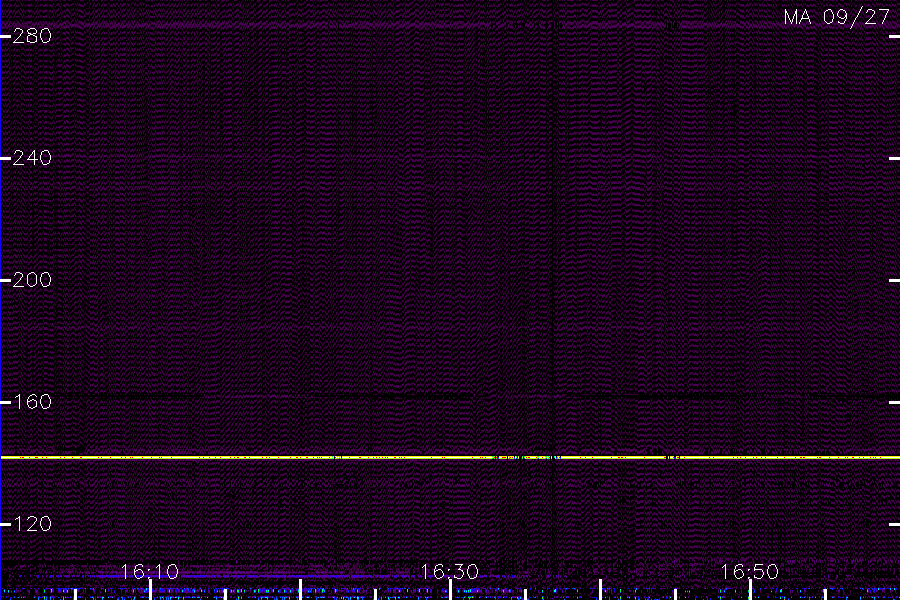Click the 280 frequency axis label

point(32,36)
